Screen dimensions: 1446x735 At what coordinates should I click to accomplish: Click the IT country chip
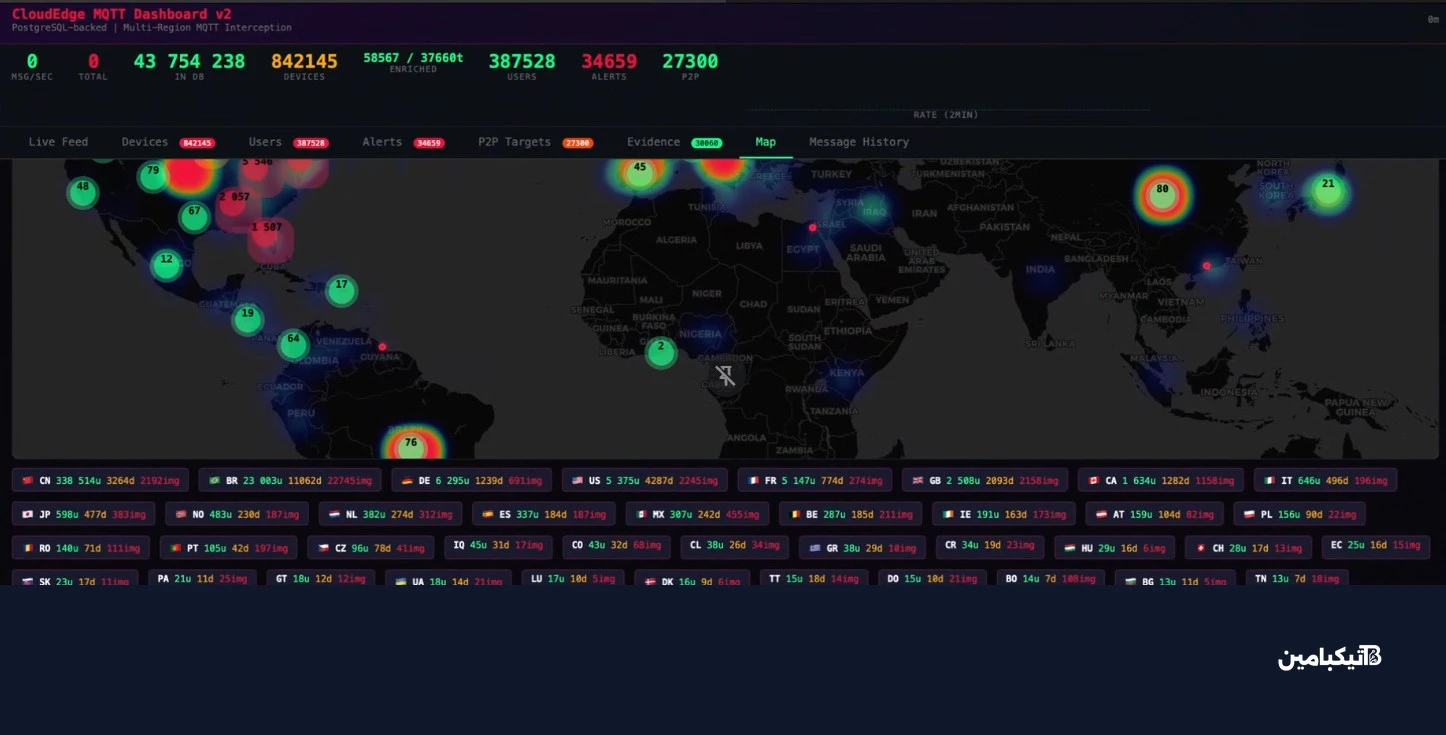click(x=1326, y=481)
